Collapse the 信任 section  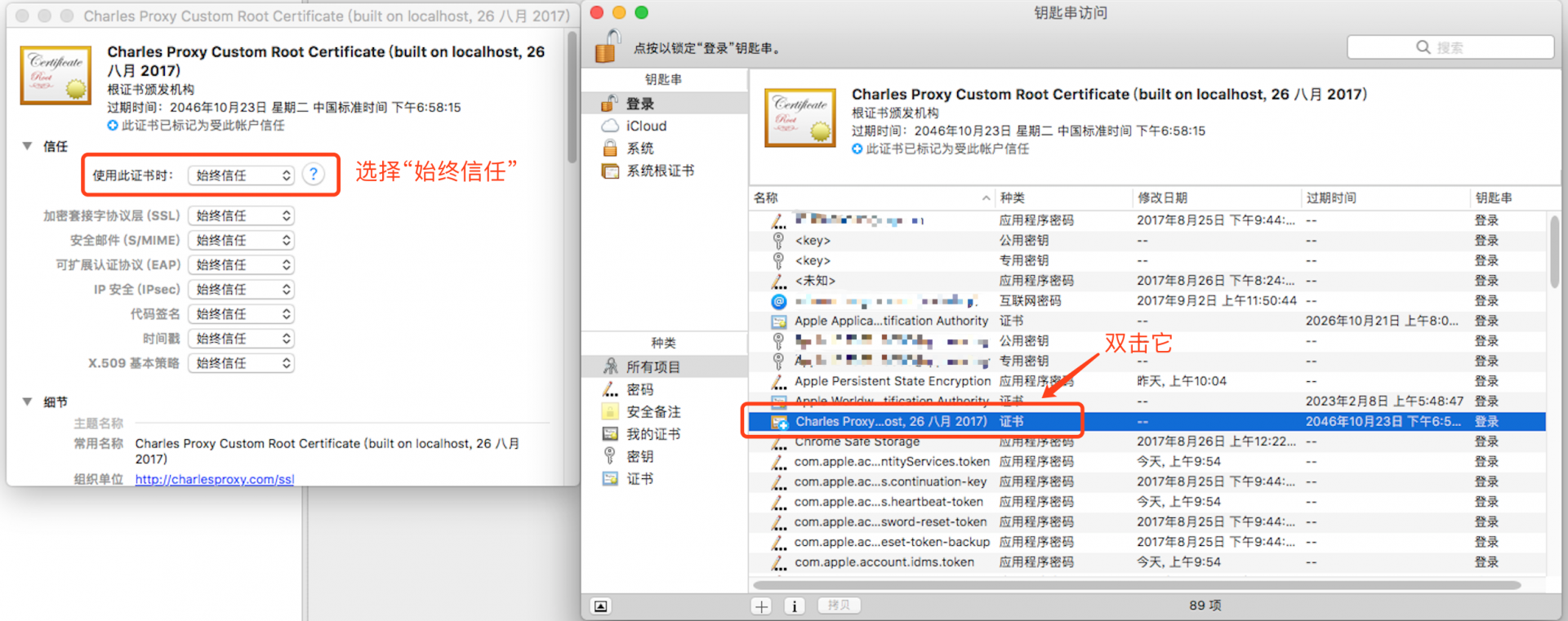pyautogui.click(x=27, y=146)
